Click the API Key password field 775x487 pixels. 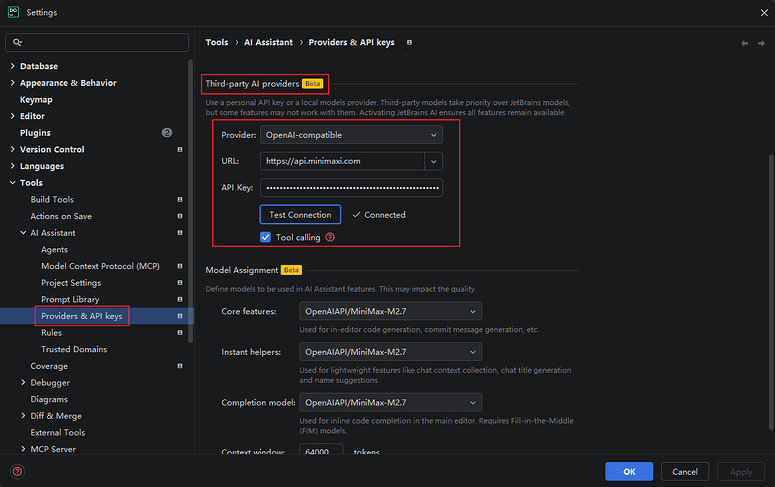click(351, 188)
